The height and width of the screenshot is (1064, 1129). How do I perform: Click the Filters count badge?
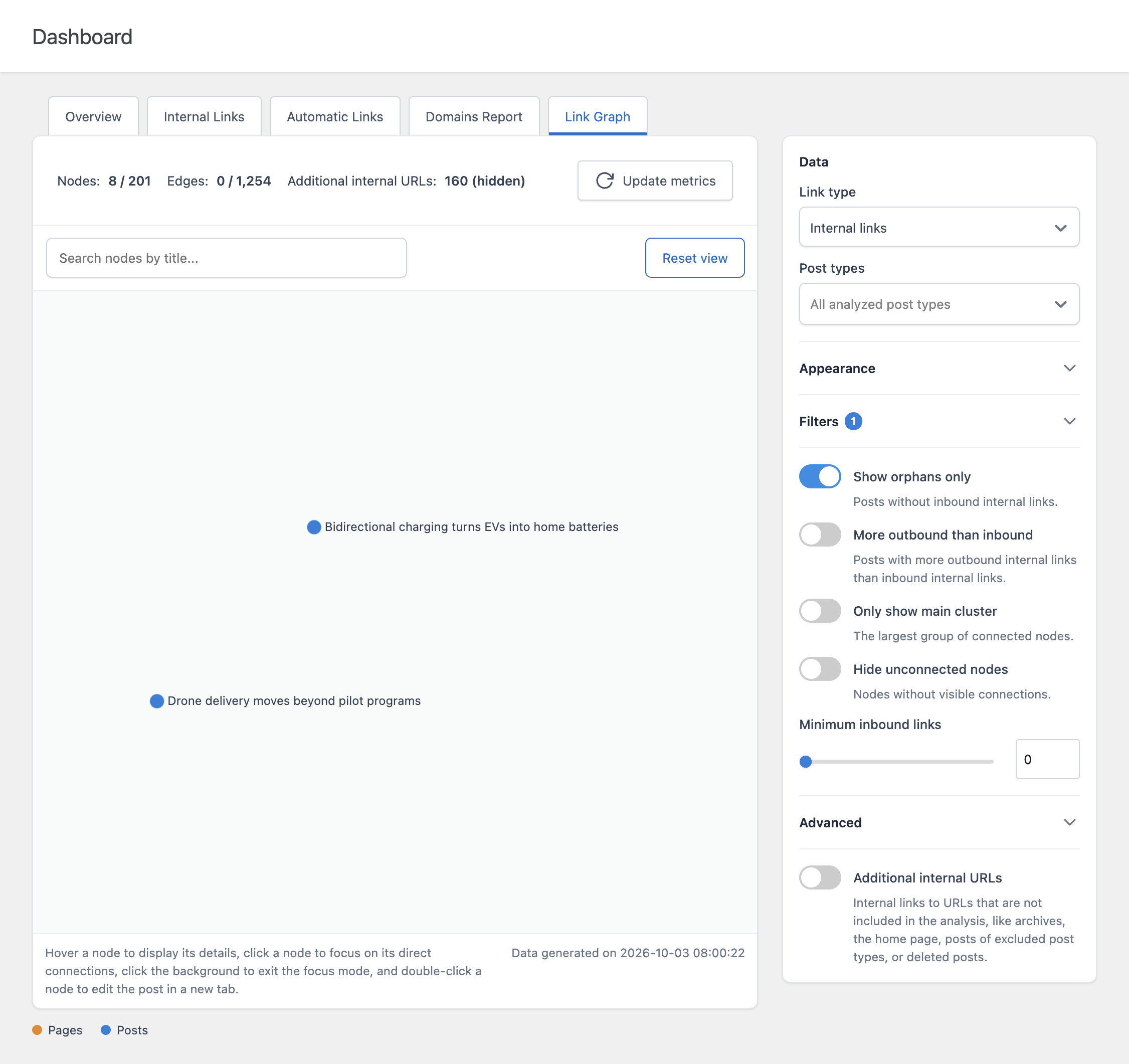coord(853,422)
